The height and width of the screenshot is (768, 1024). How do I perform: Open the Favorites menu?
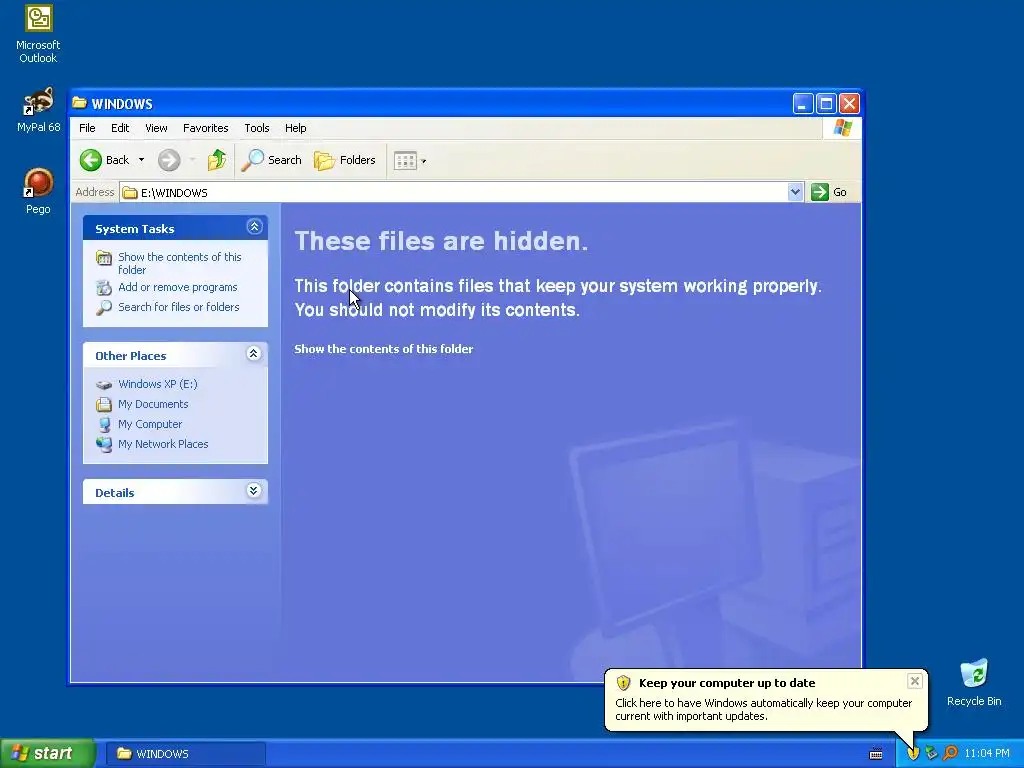pos(206,128)
